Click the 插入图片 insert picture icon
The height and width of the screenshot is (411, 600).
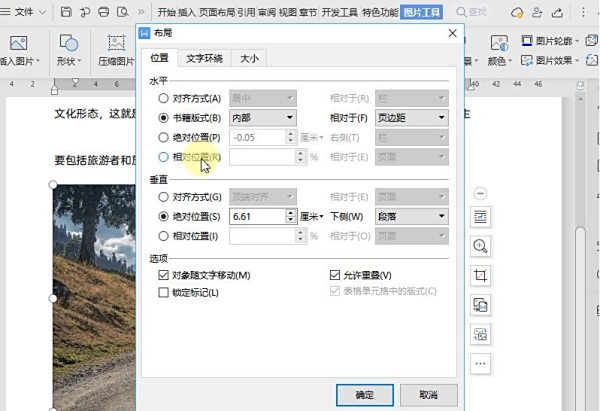(x=18, y=42)
